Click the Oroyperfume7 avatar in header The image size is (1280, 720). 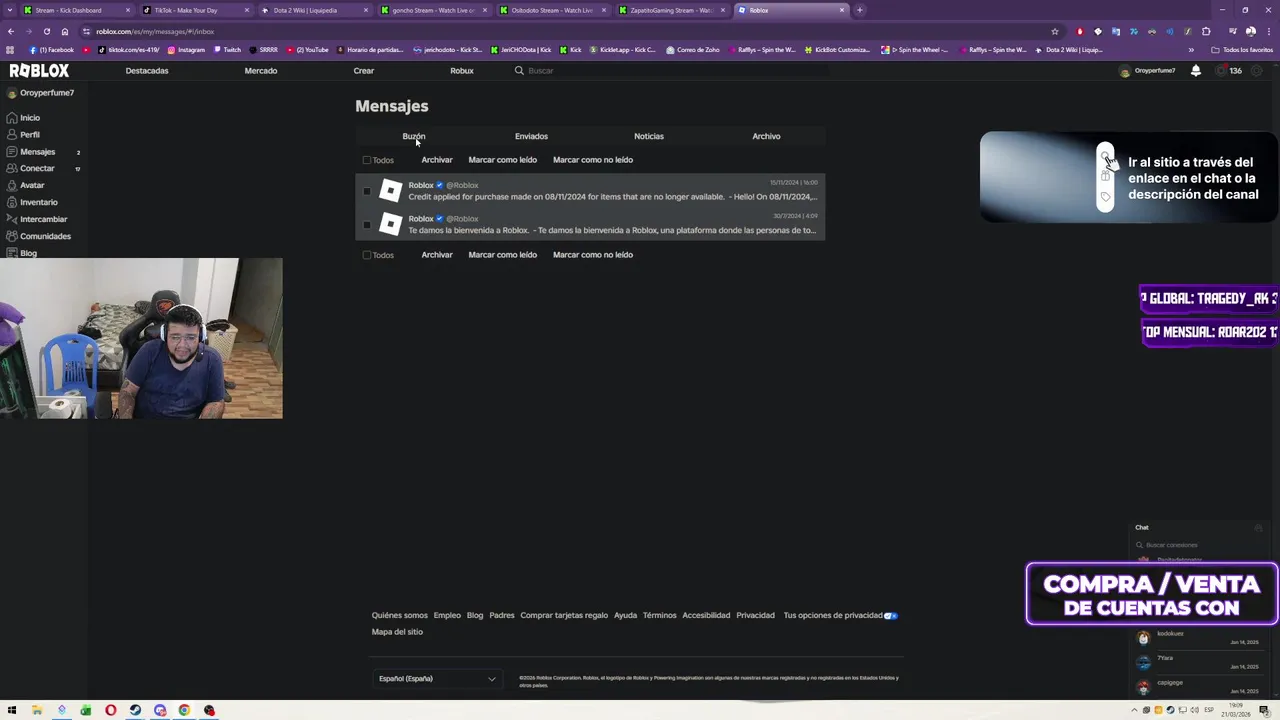point(1125,71)
